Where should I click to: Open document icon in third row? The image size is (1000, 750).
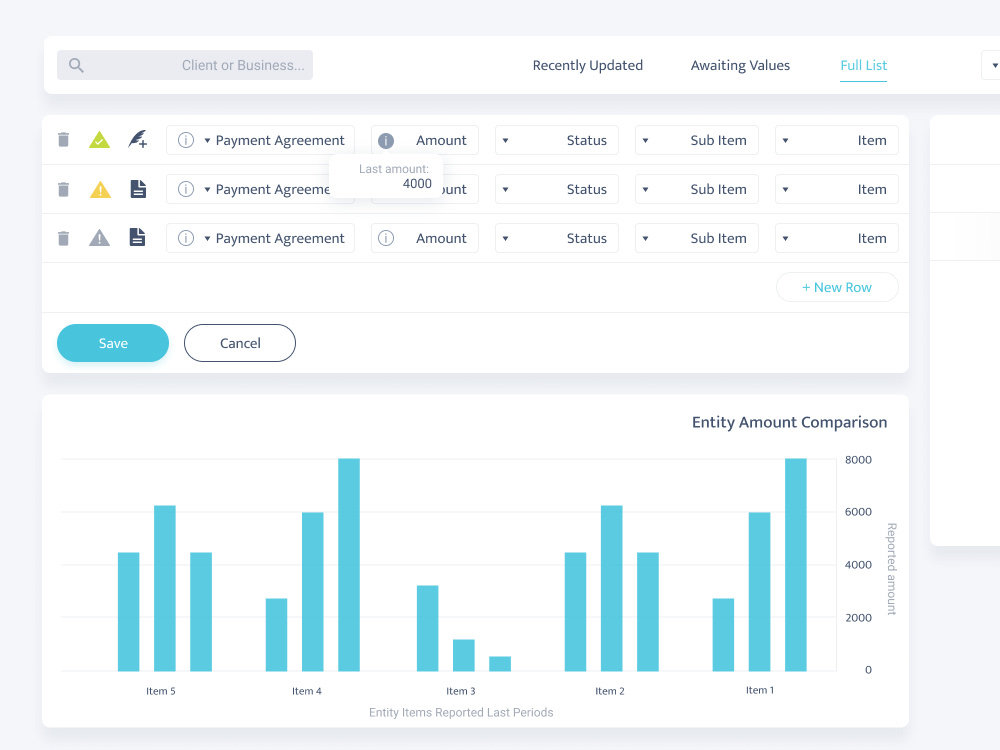click(x=138, y=237)
